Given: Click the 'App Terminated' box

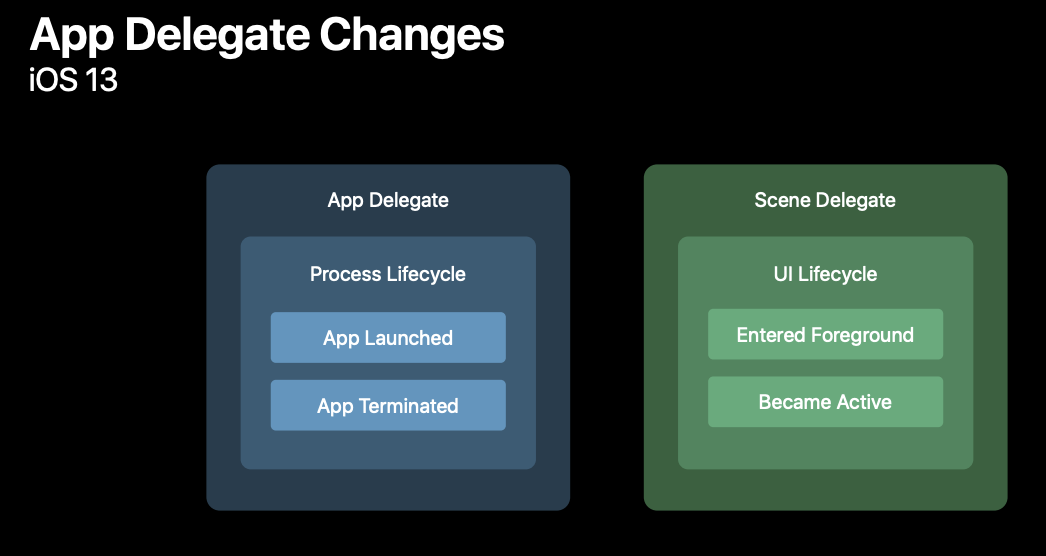Looking at the screenshot, I should tap(388, 405).
